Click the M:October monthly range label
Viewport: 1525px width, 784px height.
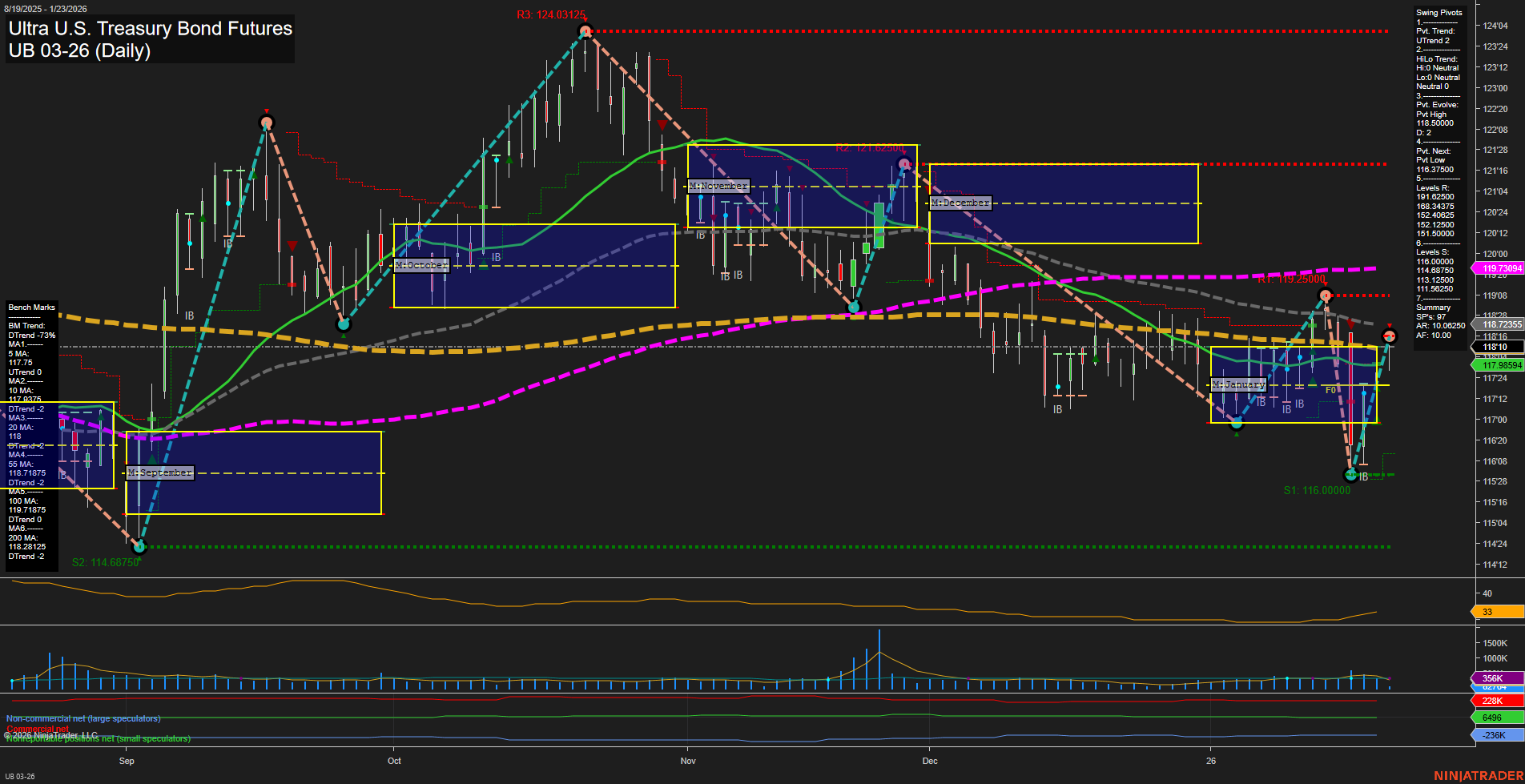tap(421, 265)
